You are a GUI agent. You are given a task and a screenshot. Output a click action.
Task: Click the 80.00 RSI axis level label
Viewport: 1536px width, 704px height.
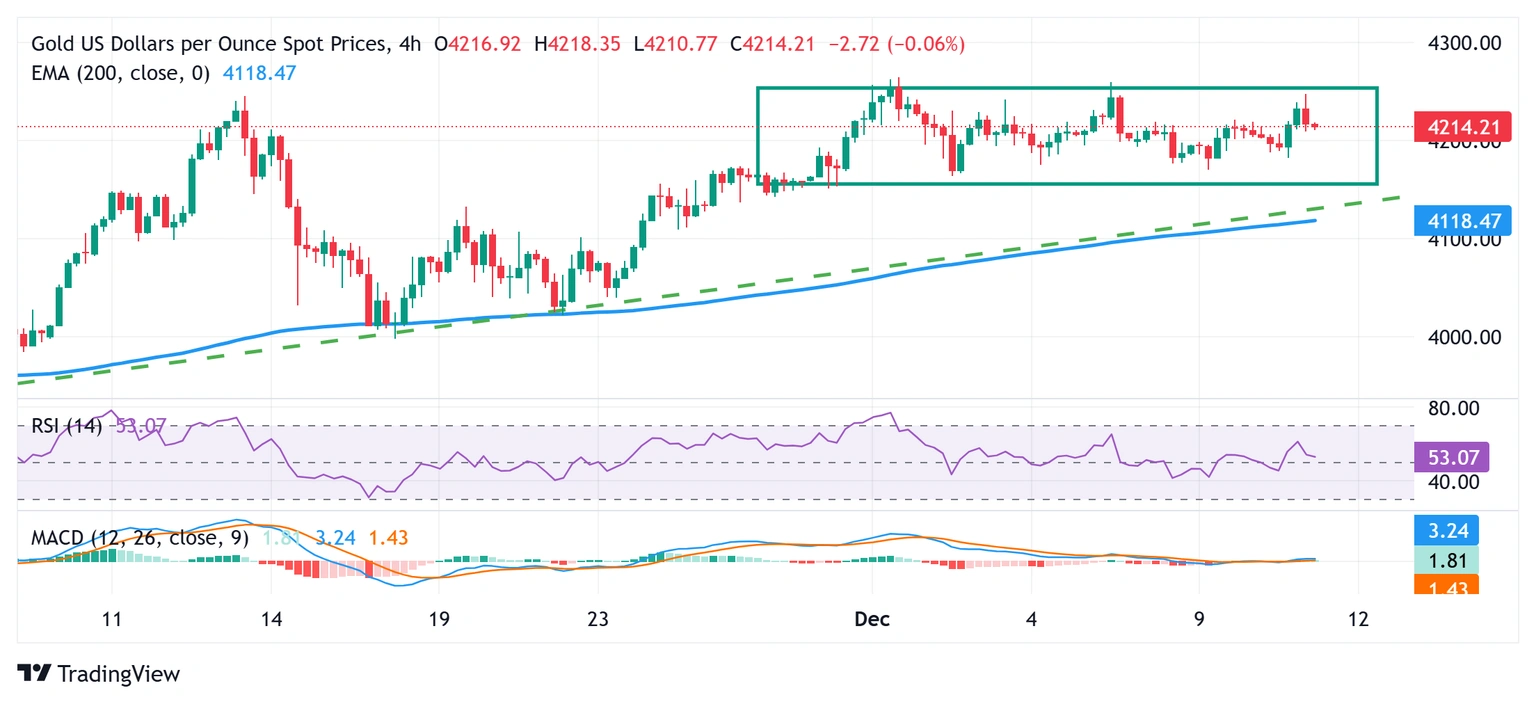click(x=1453, y=408)
